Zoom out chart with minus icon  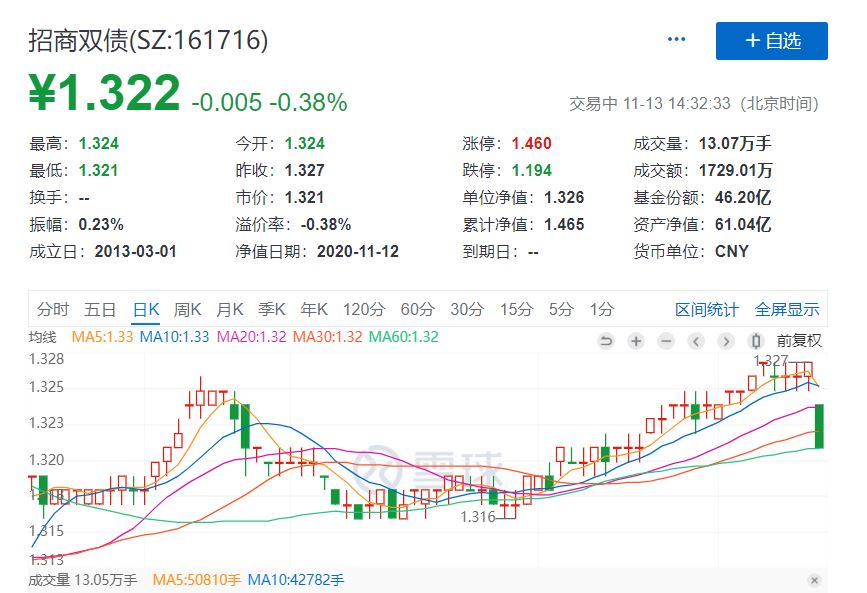tap(666, 341)
